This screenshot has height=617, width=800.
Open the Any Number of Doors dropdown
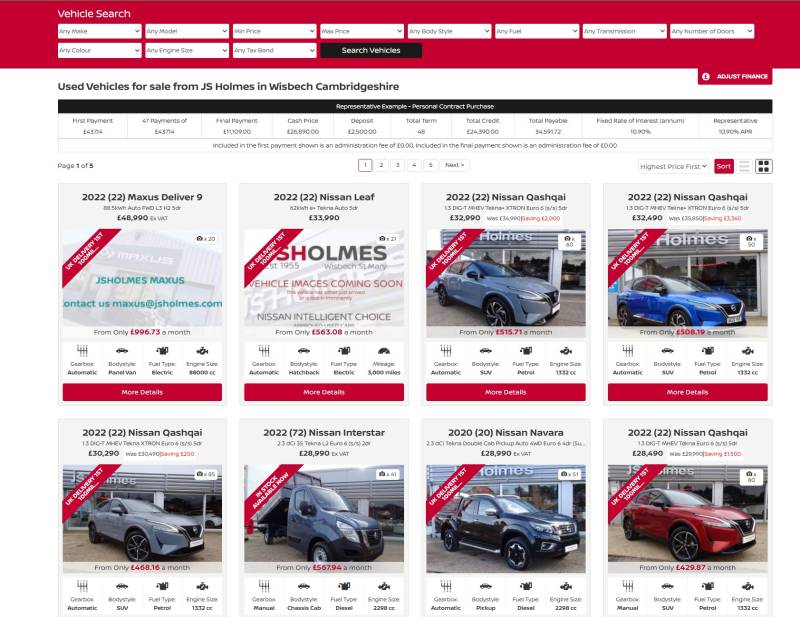[712, 31]
